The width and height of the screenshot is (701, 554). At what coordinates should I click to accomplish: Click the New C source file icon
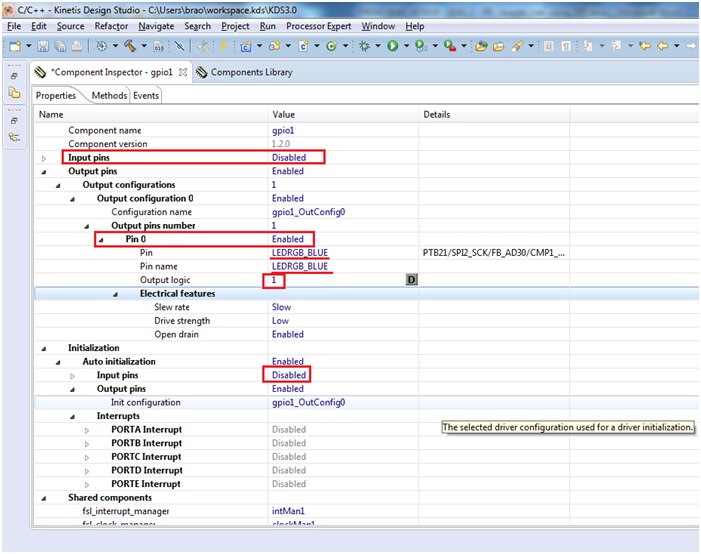coord(304,46)
